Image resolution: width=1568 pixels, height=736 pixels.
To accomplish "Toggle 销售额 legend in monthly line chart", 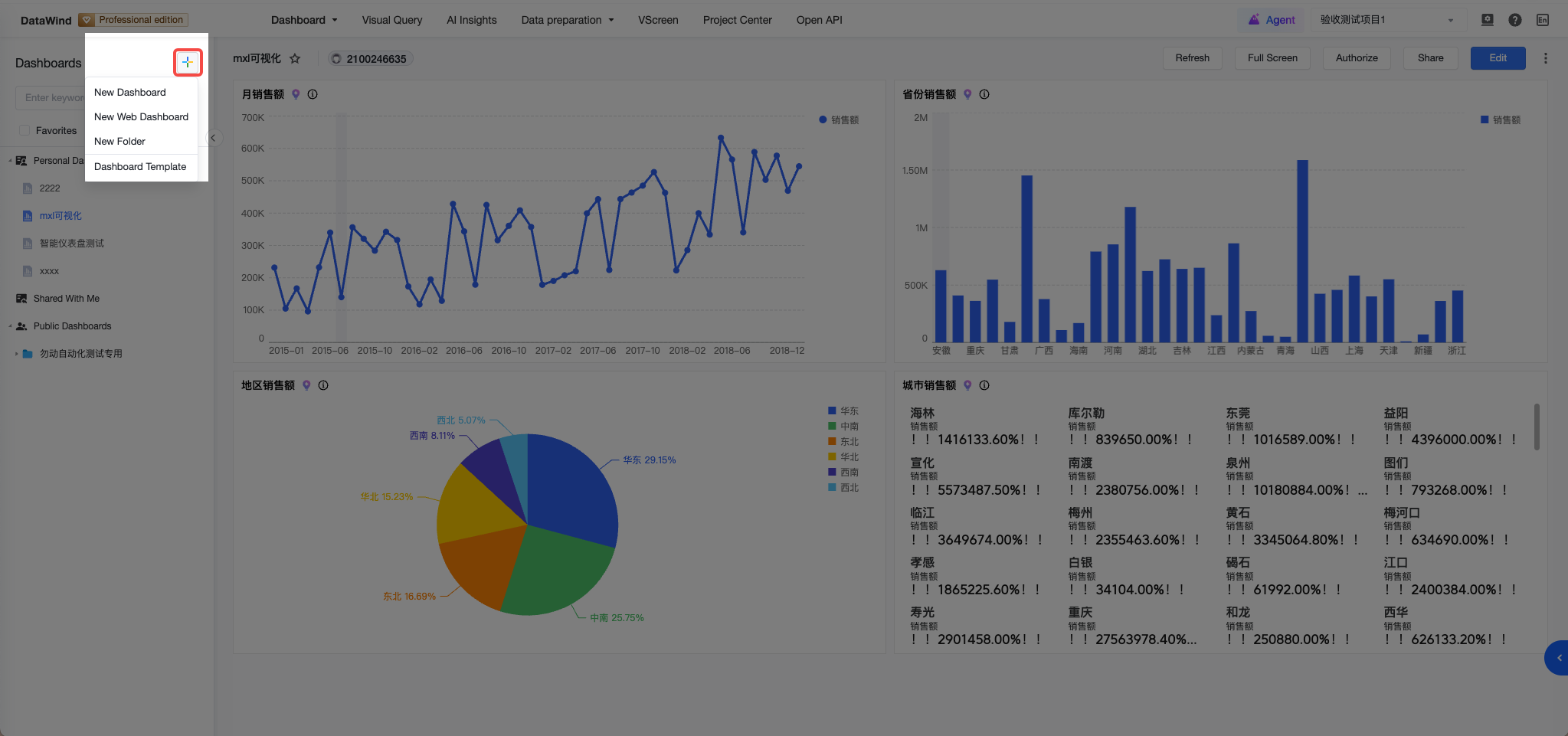I will (839, 119).
